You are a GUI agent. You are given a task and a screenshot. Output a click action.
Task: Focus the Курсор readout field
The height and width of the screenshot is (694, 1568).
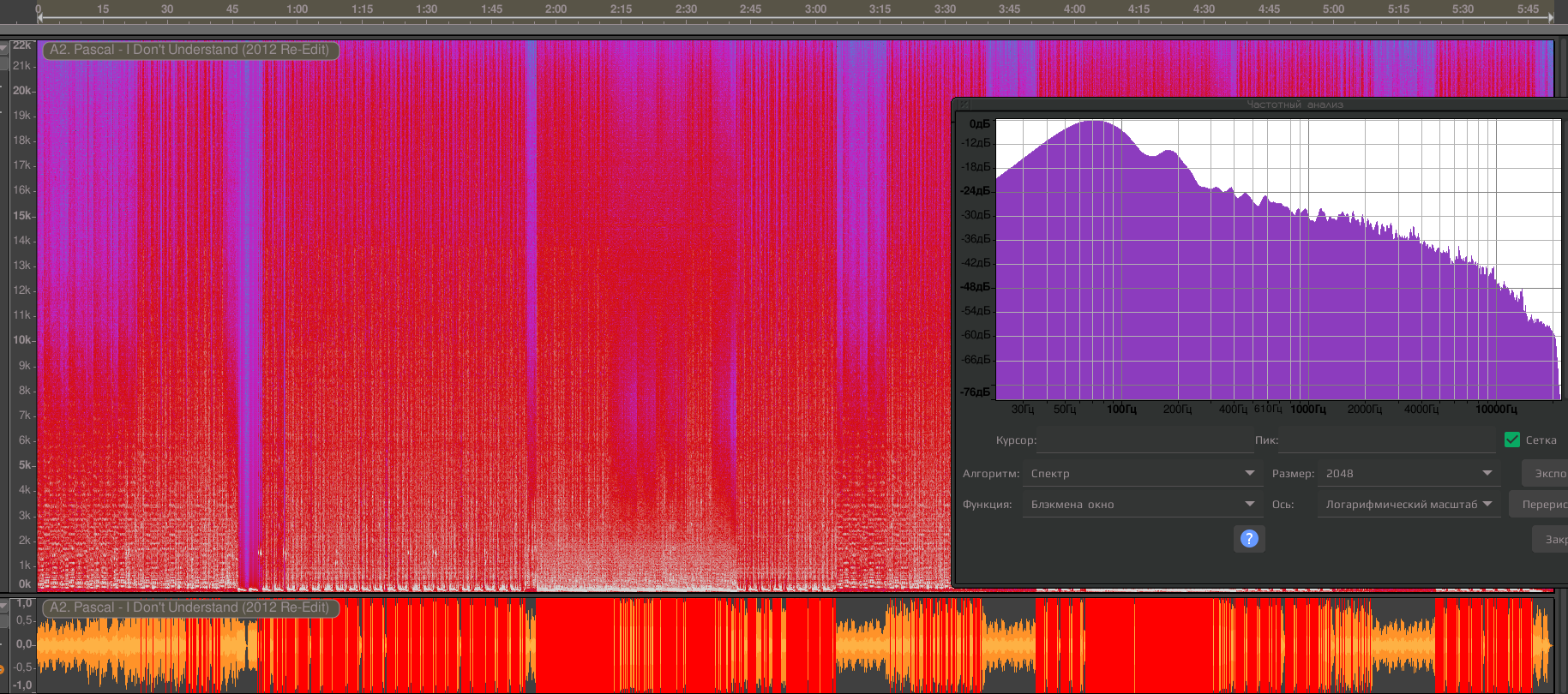pyautogui.click(x=1145, y=440)
